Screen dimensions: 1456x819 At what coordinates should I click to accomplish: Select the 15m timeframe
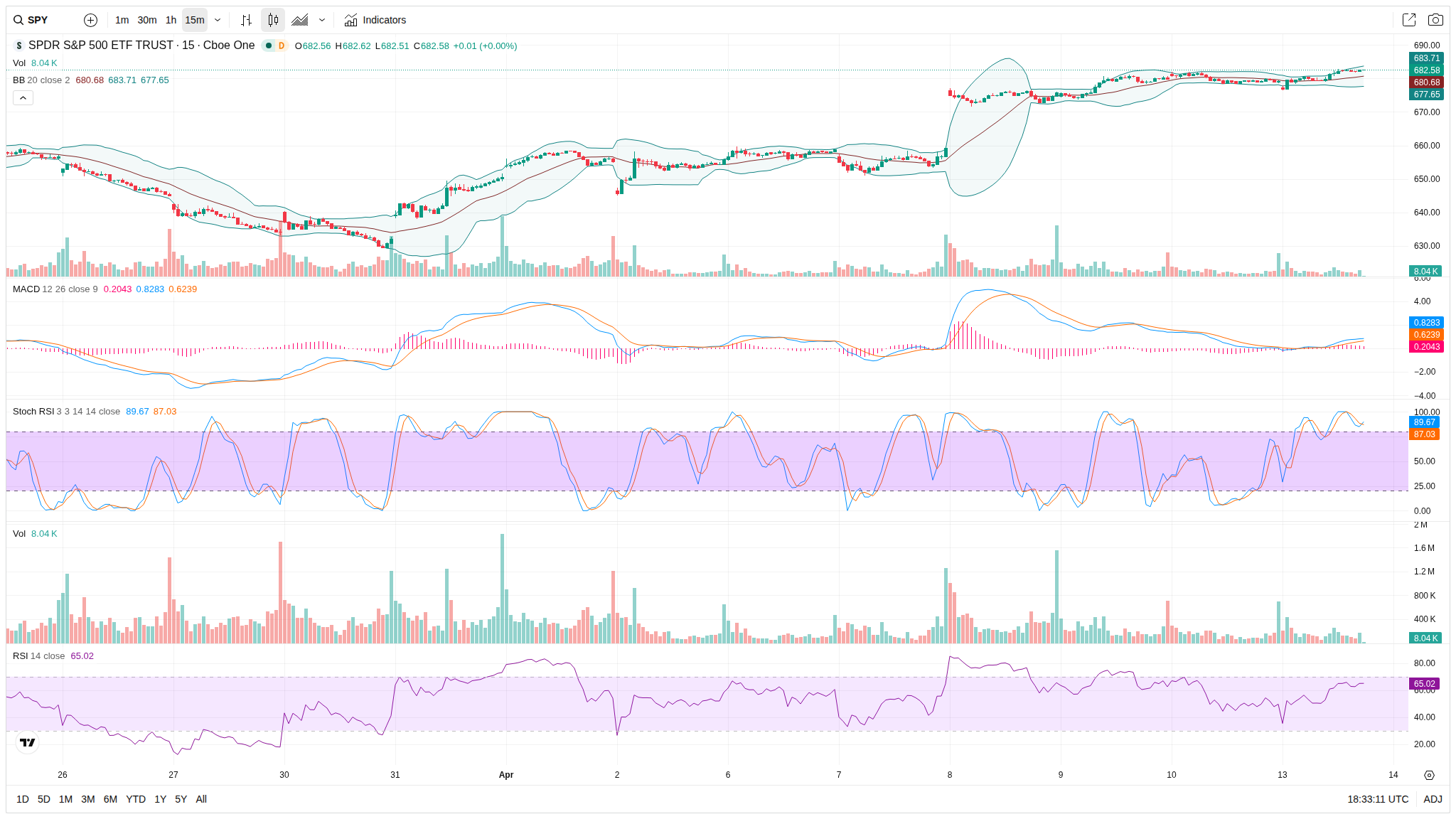point(194,20)
